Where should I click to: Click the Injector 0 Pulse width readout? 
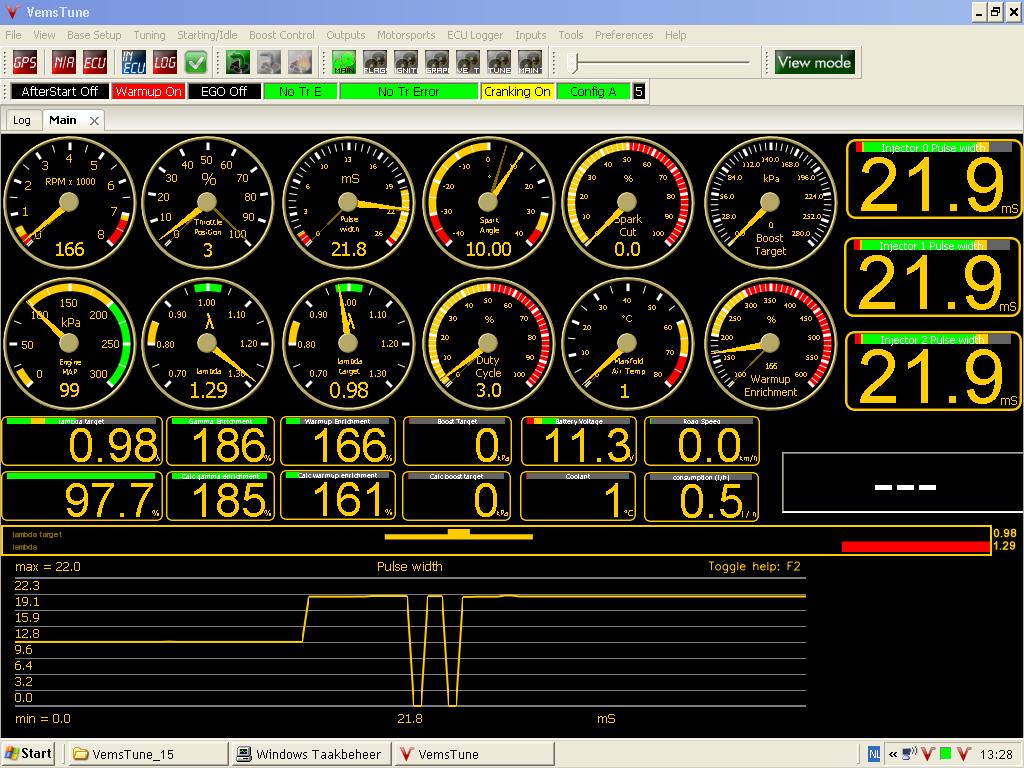click(x=933, y=179)
